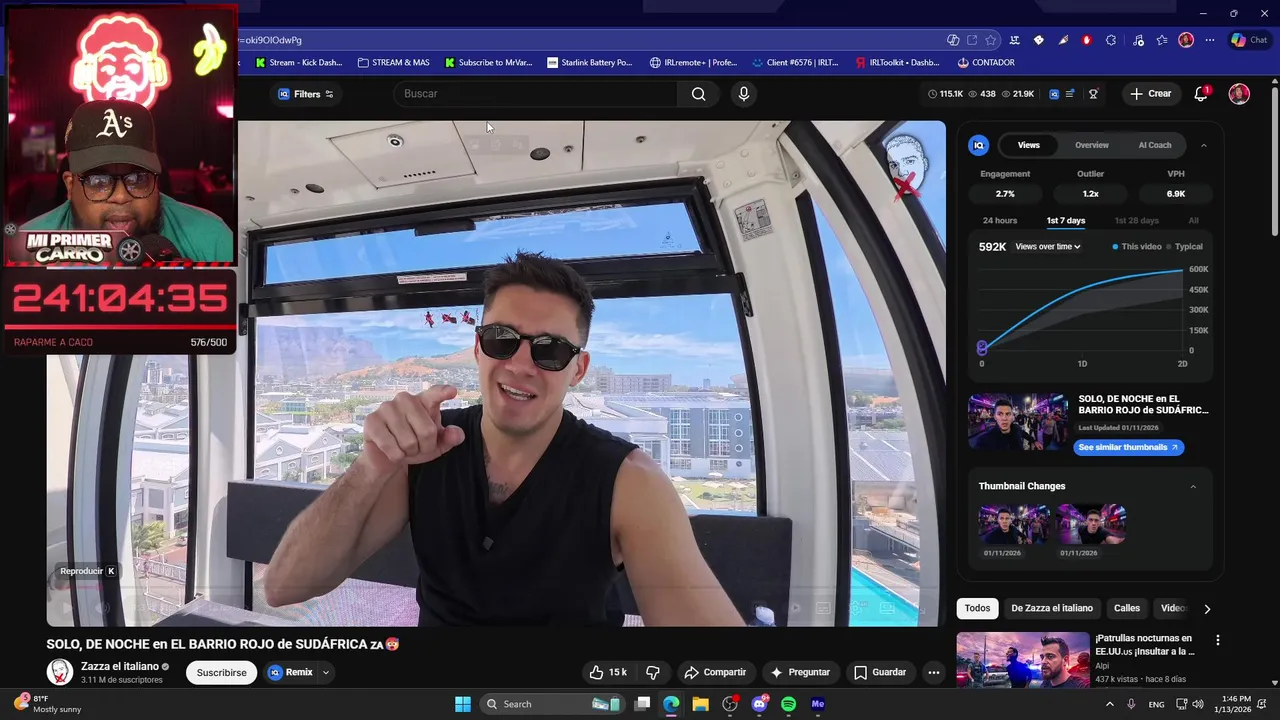The width and height of the screenshot is (1280, 720).
Task: Switch to the AI Coach tab
Action: pos(1155,145)
